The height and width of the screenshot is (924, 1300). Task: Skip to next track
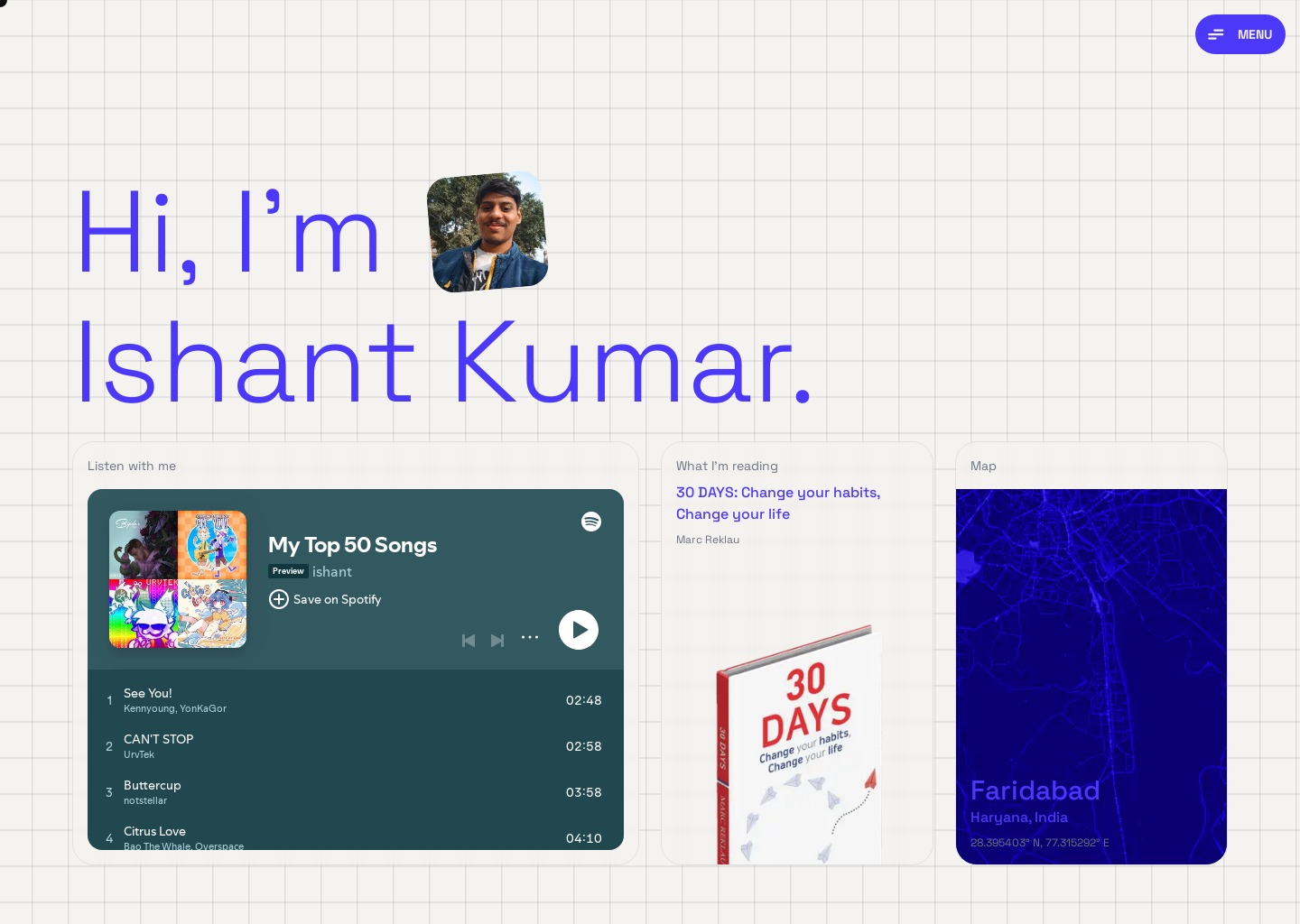pos(497,641)
